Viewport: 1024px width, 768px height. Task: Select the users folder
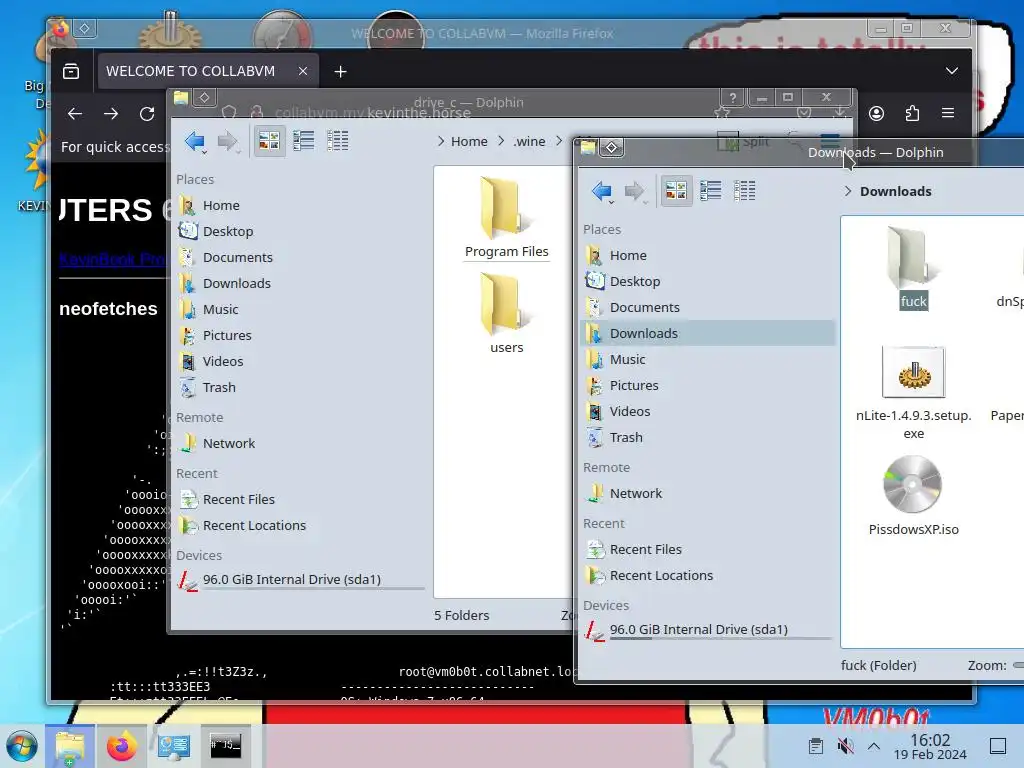[506, 313]
